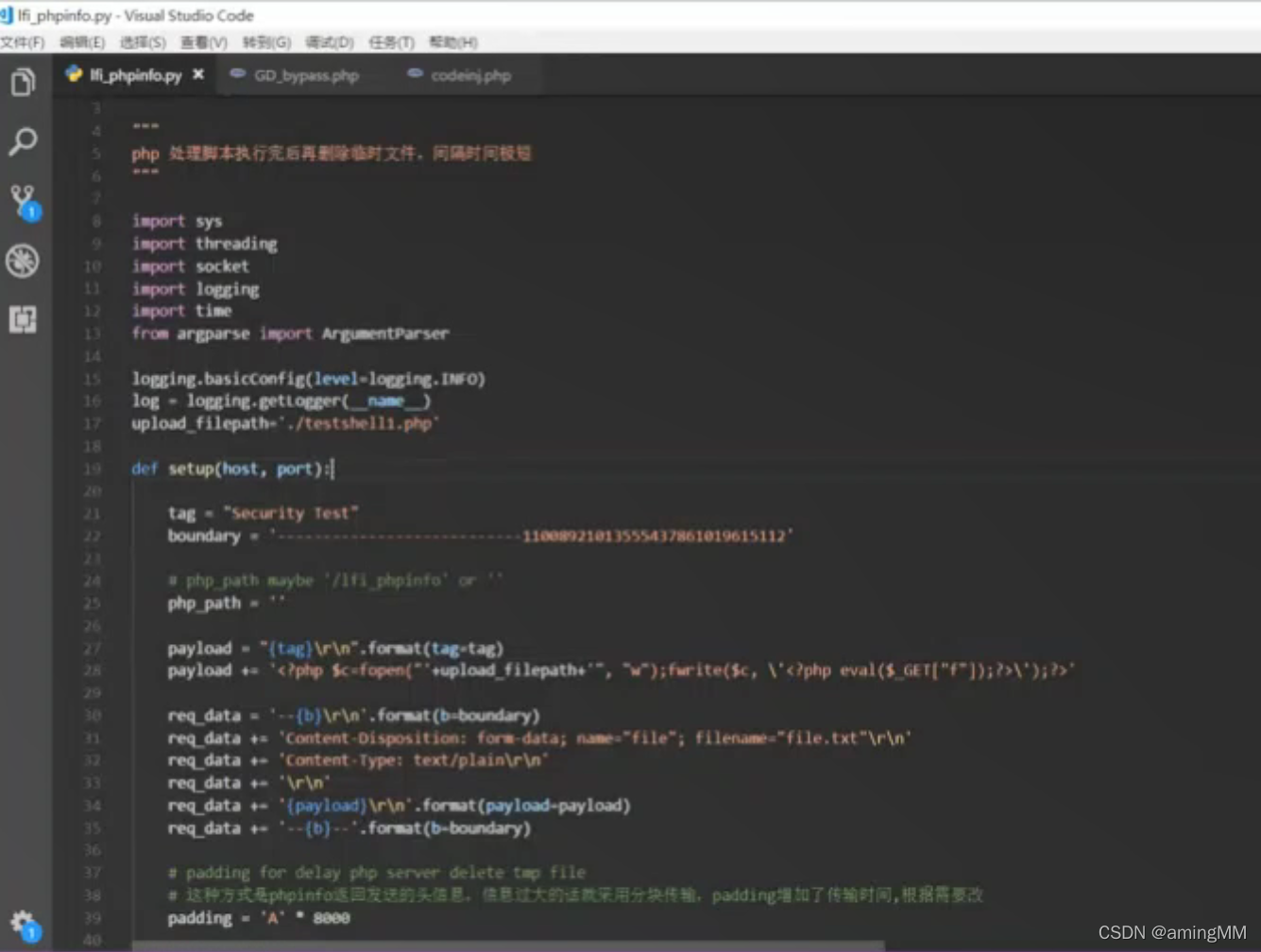The width and height of the screenshot is (1261, 952).
Task: Click the tag = "Security Test" line
Action: pyautogui.click(x=263, y=513)
